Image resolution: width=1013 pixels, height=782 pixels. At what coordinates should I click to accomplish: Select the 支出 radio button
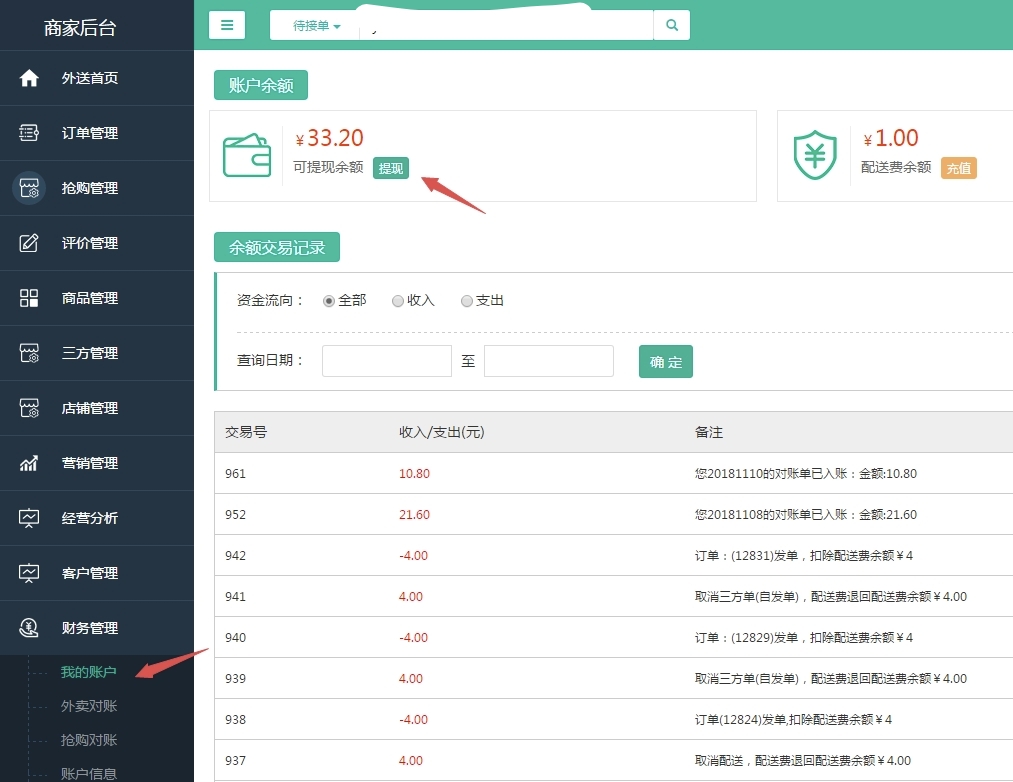[x=467, y=301]
